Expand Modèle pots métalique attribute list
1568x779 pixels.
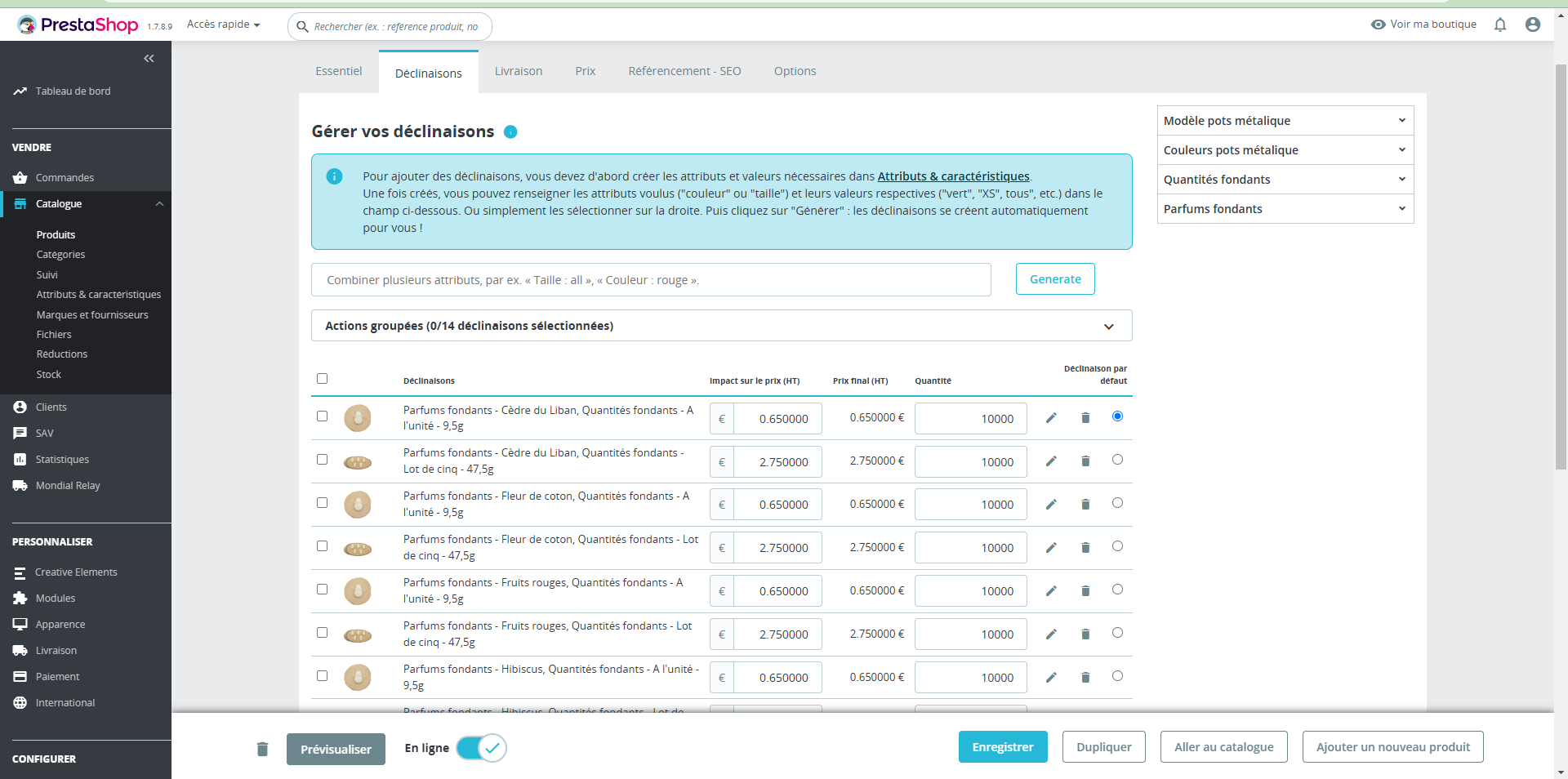(x=1285, y=121)
